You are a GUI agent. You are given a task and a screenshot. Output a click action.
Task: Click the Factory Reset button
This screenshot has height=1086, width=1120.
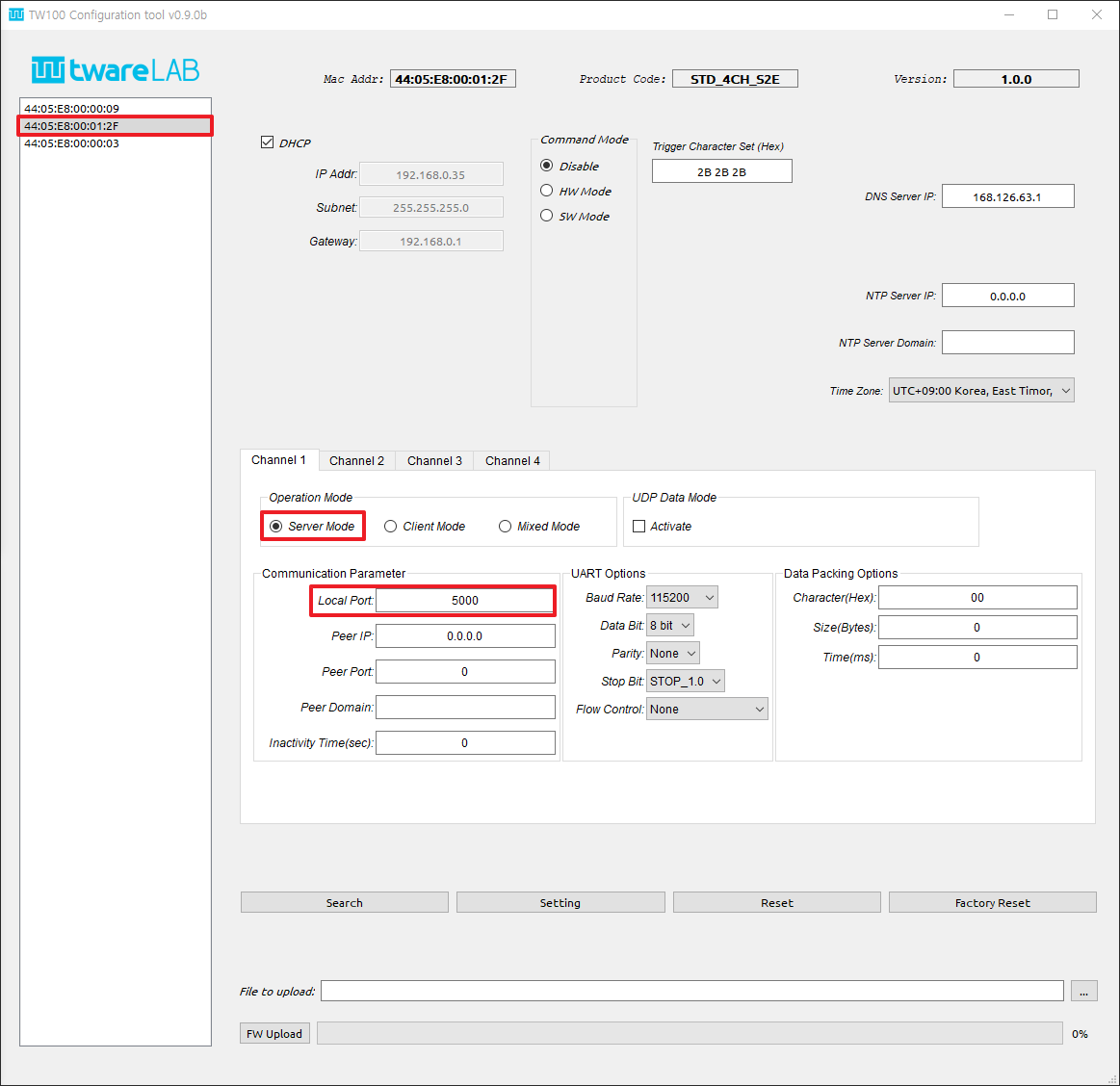[992, 902]
